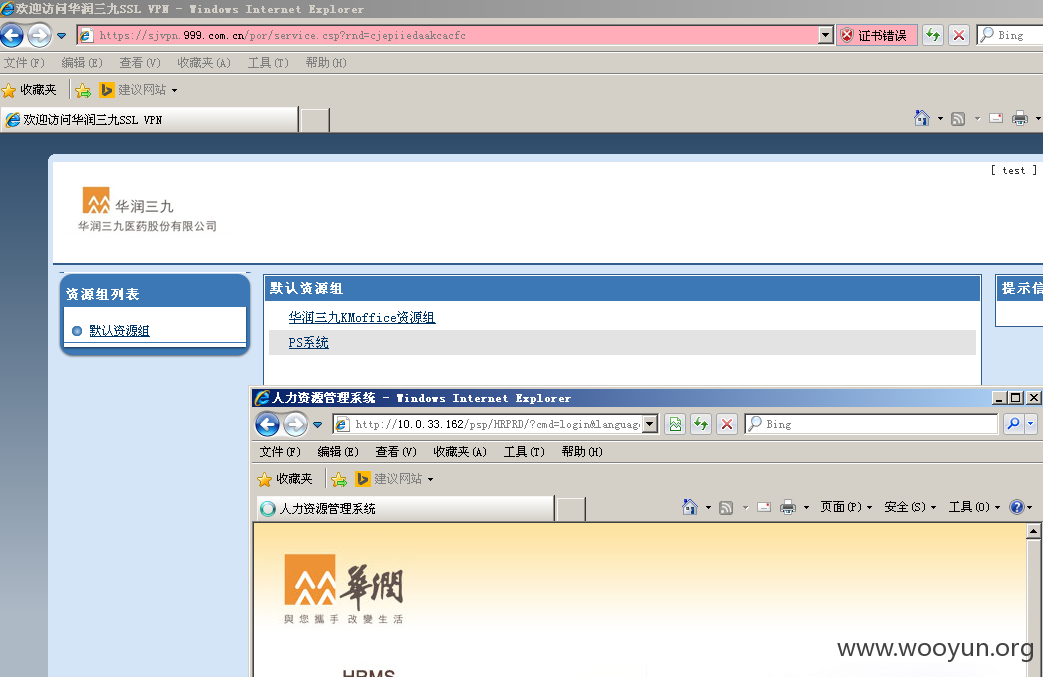This screenshot has height=677, width=1043.
Task: Open 查看(V) menu in SSL VPN window
Action: [140, 63]
